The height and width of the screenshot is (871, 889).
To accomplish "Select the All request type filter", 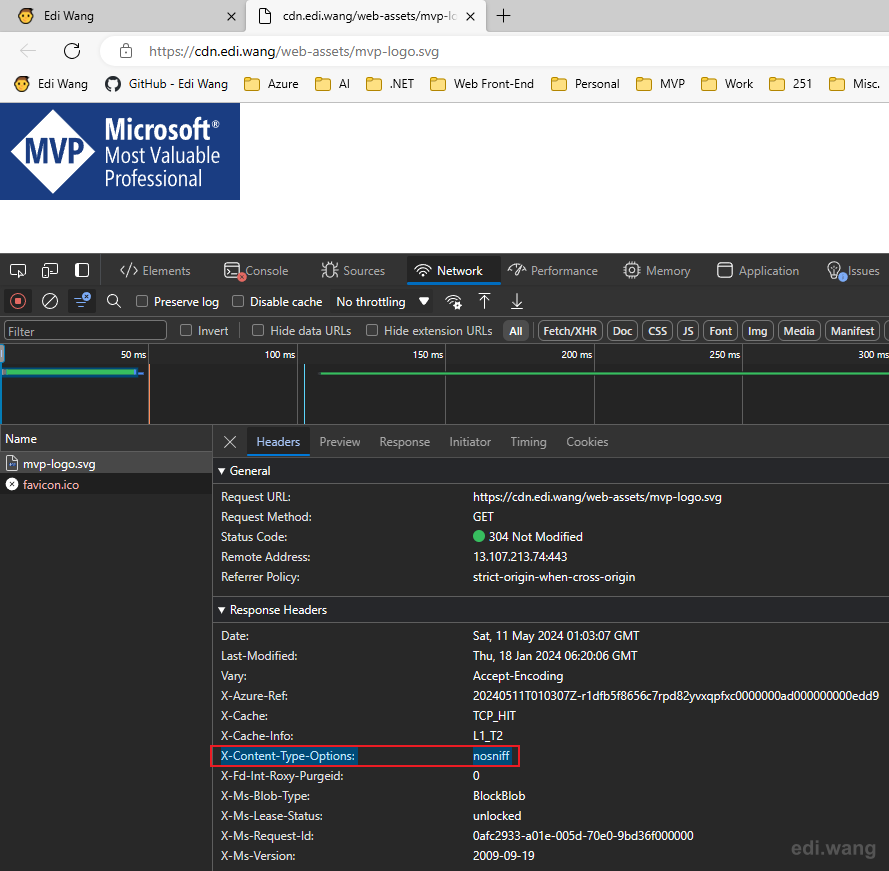I will 515,331.
